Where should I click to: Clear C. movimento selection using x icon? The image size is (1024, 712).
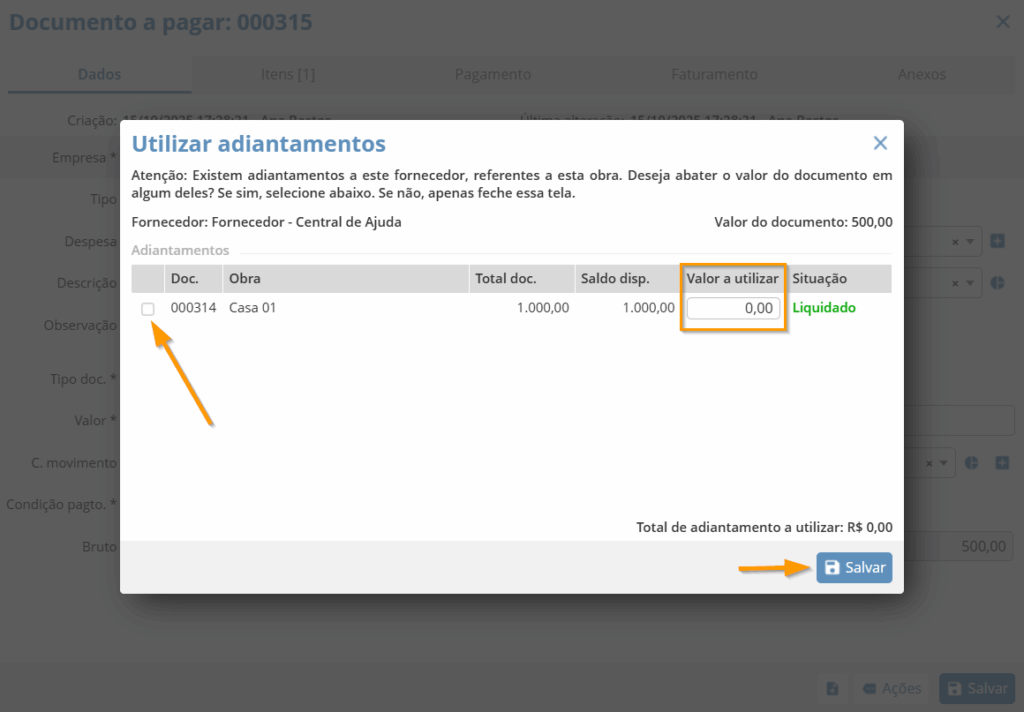(929, 464)
